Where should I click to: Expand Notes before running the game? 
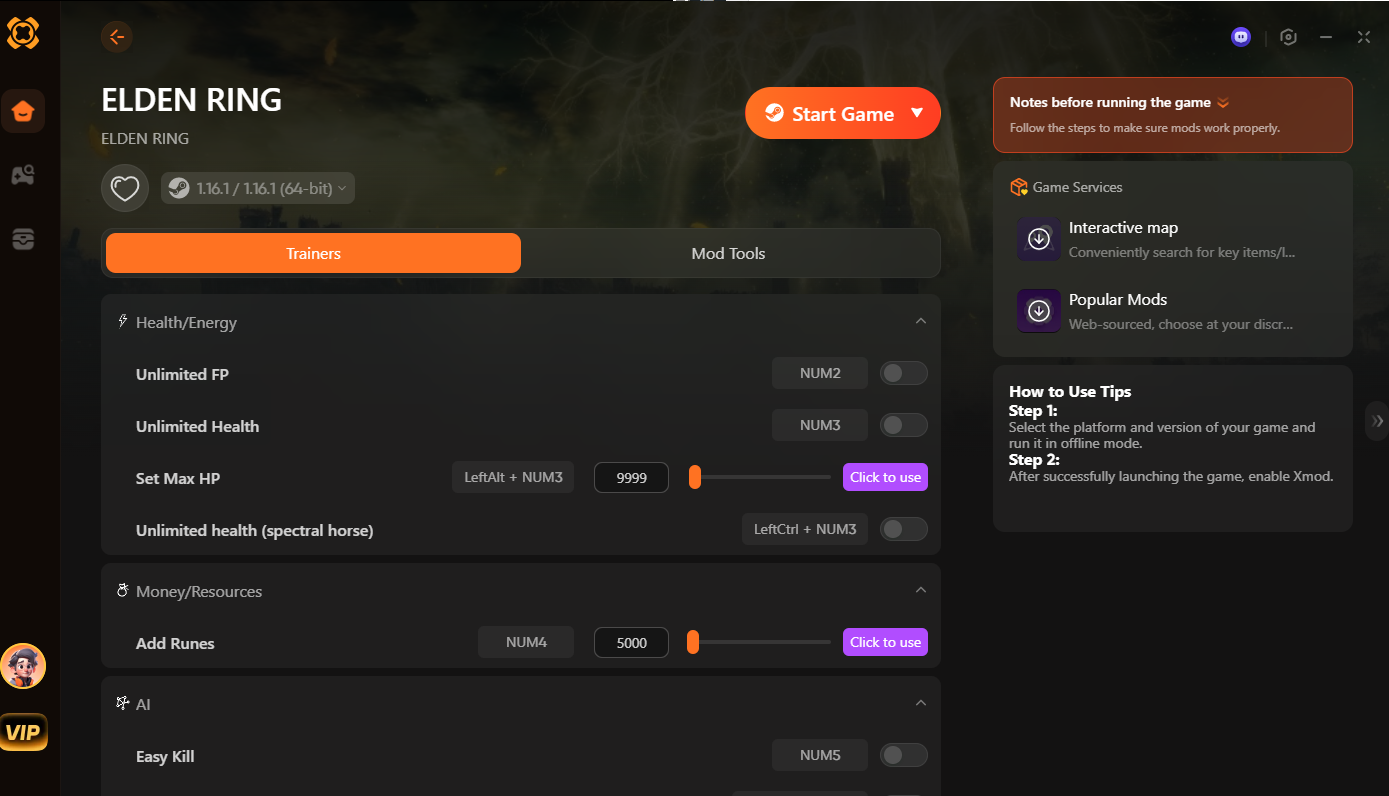(x=1173, y=115)
